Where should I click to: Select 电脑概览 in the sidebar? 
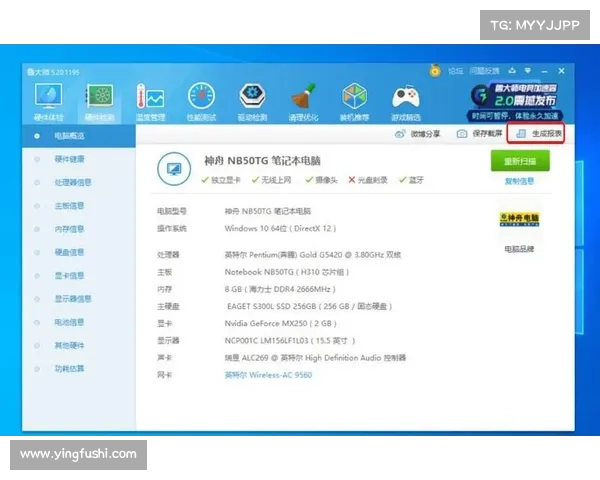[79, 136]
